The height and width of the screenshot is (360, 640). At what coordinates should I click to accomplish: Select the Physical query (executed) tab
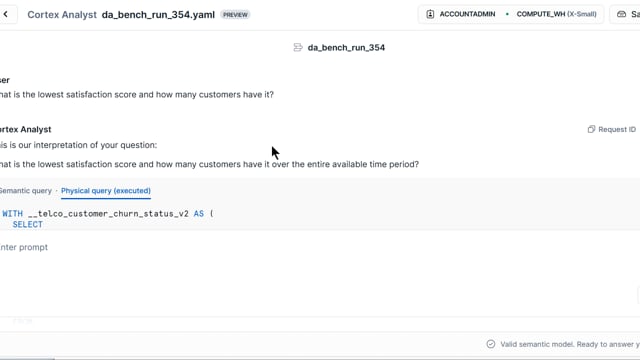click(106, 191)
